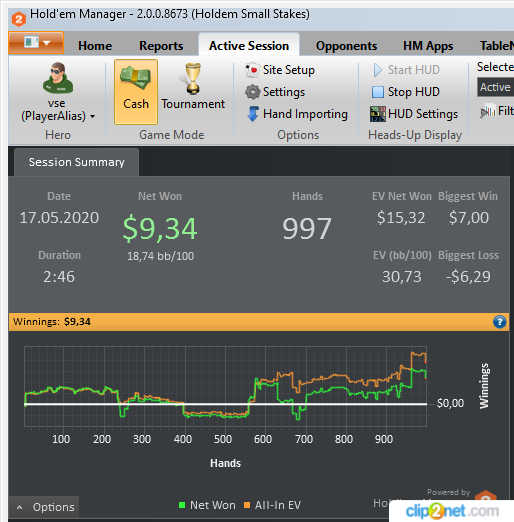Select the Session Summary tab

click(x=76, y=162)
